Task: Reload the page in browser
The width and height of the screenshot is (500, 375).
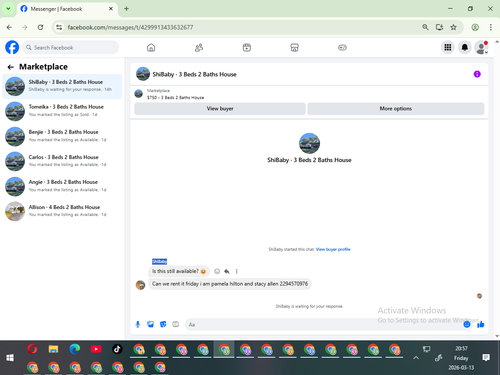Action: tap(40, 27)
